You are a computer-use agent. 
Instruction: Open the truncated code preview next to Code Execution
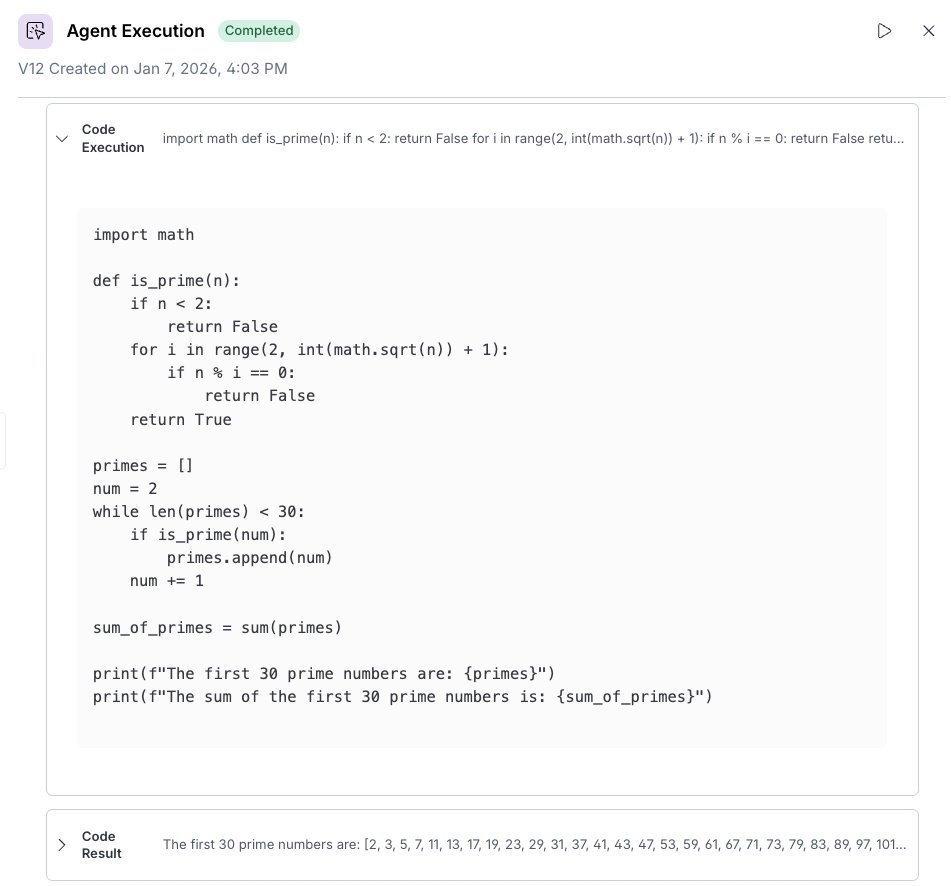[534, 138]
